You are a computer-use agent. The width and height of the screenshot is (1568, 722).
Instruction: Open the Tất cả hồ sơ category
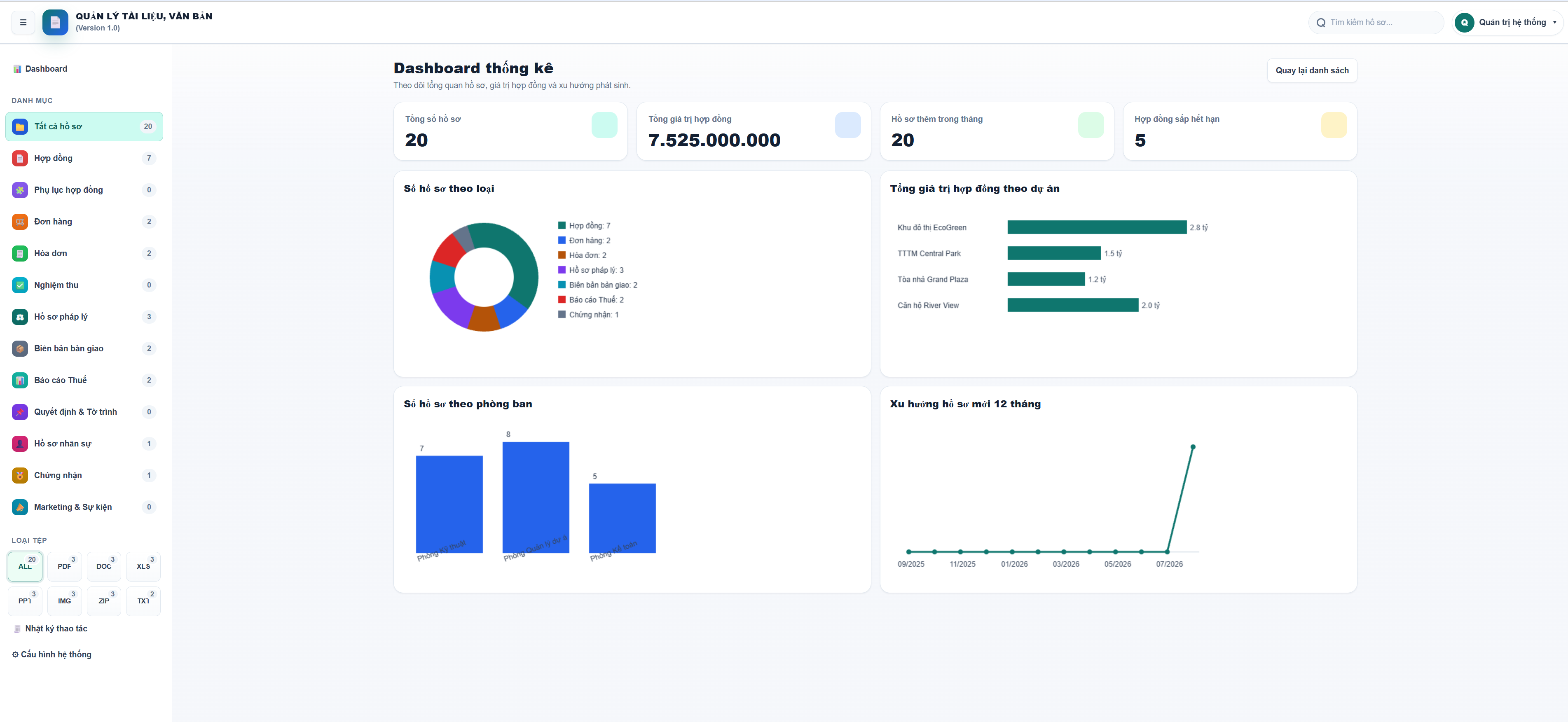tap(84, 126)
